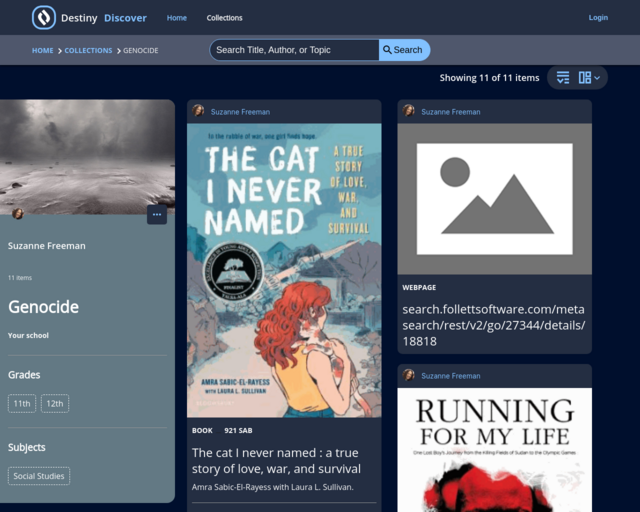Click the avatar on the cat book card
The image size is (640, 512).
click(198, 110)
